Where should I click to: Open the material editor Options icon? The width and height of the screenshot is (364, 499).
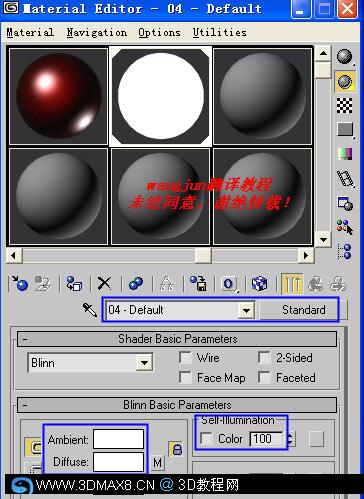[345, 203]
